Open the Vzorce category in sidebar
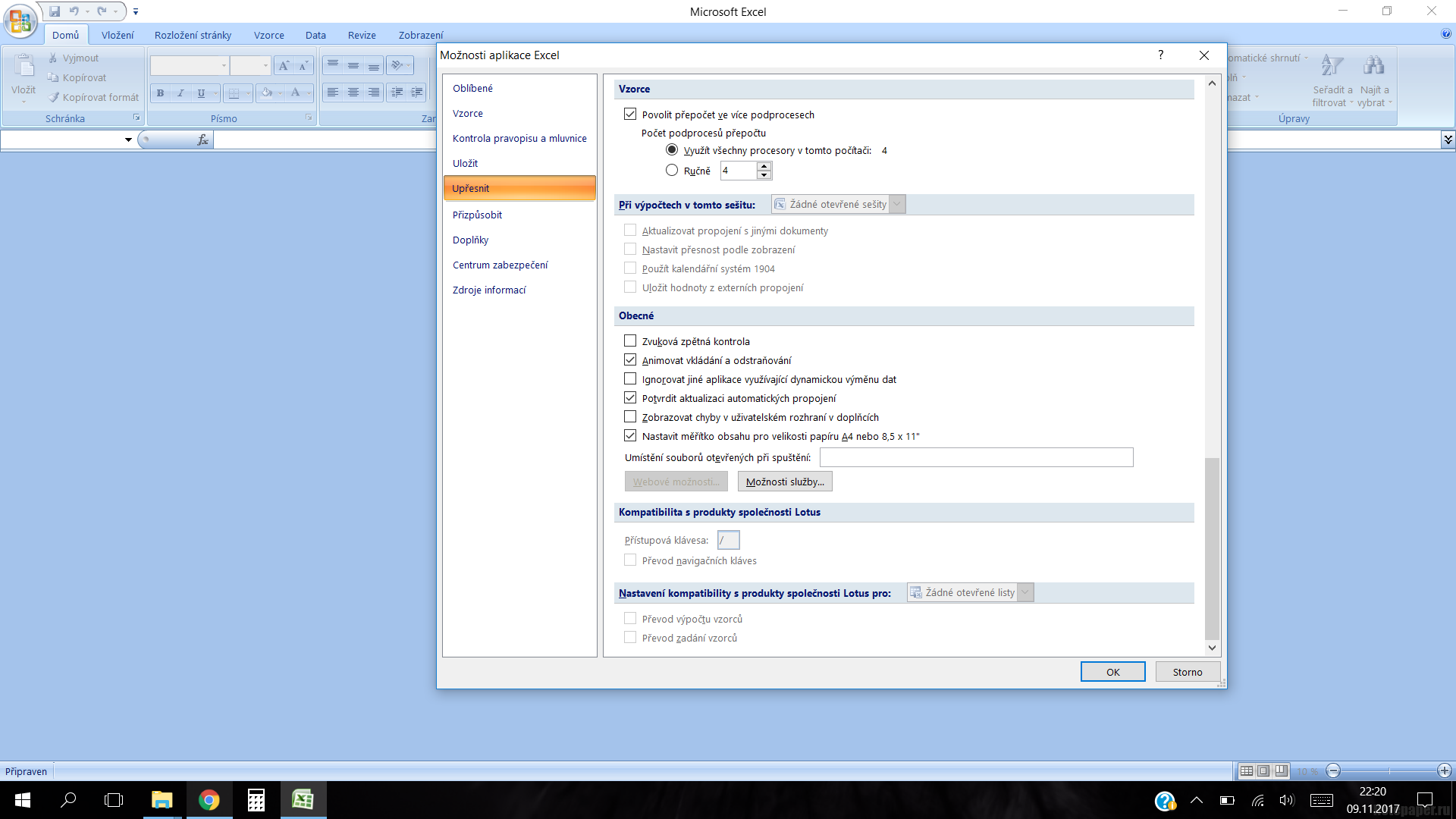The height and width of the screenshot is (819, 1456). pos(468,114)
